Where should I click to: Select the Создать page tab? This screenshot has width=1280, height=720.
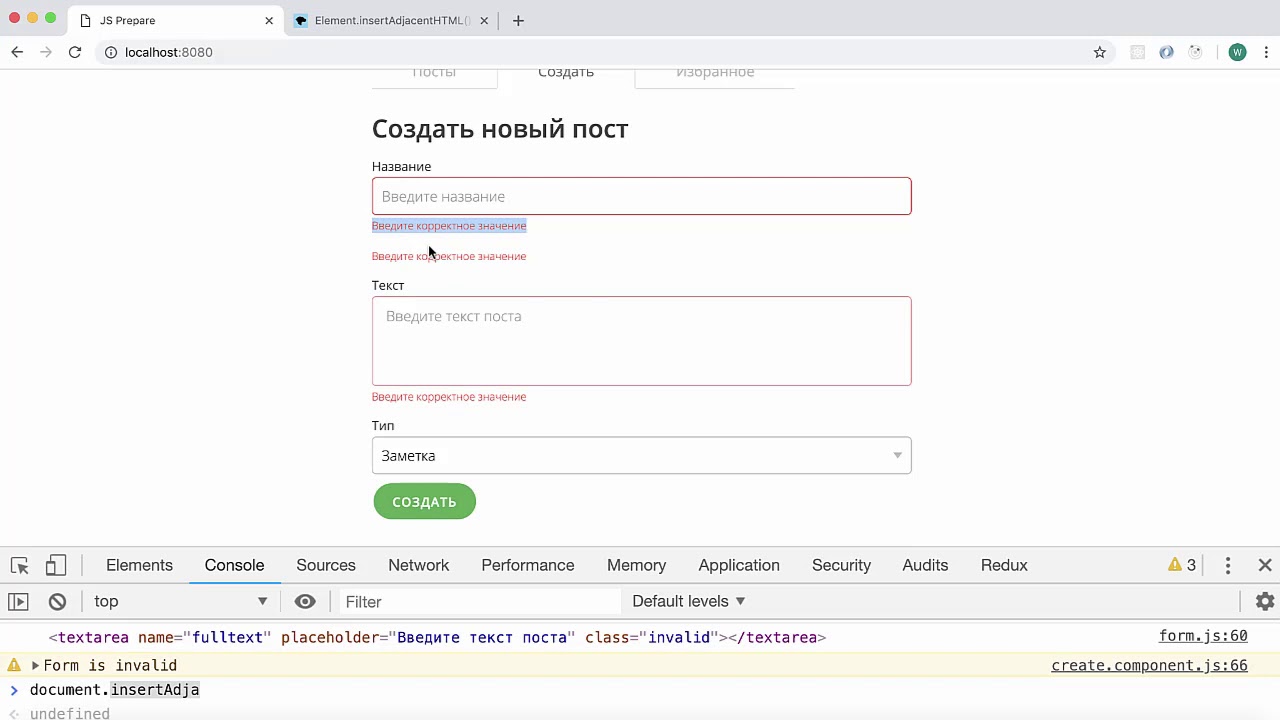[566, 76]
